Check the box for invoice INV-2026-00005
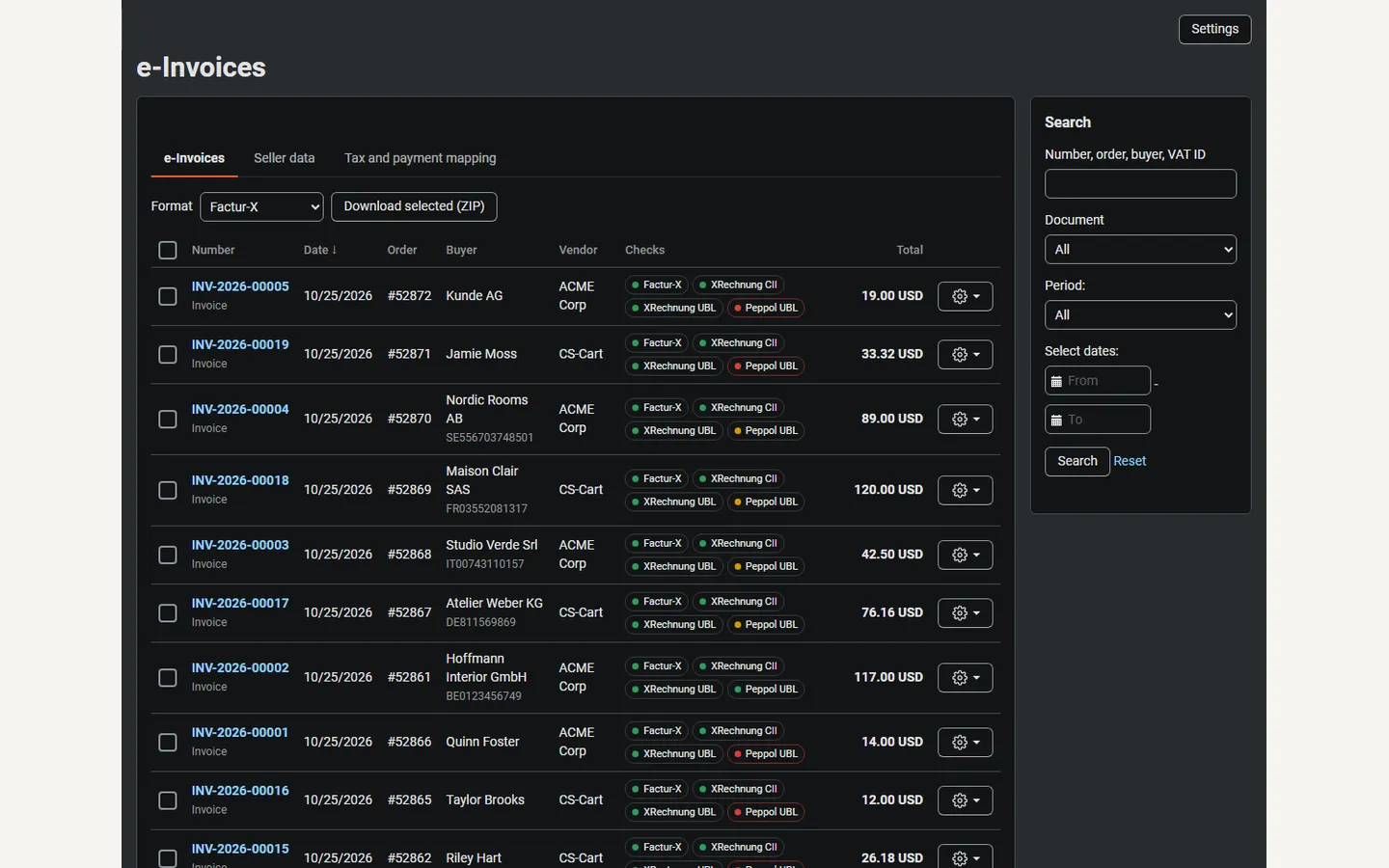The height and width of the screenshot is (868, 1389). pyautogui.click(x=168, y=296)
